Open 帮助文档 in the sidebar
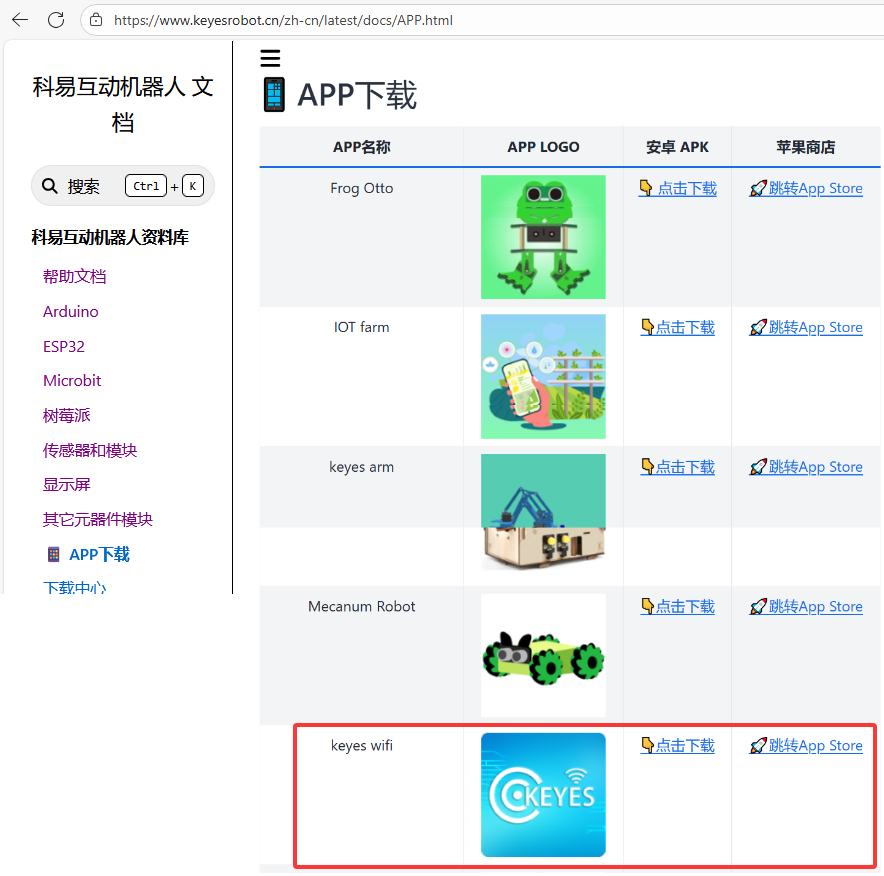This screenshot has height=876, width=884. (x=74, y=276)
